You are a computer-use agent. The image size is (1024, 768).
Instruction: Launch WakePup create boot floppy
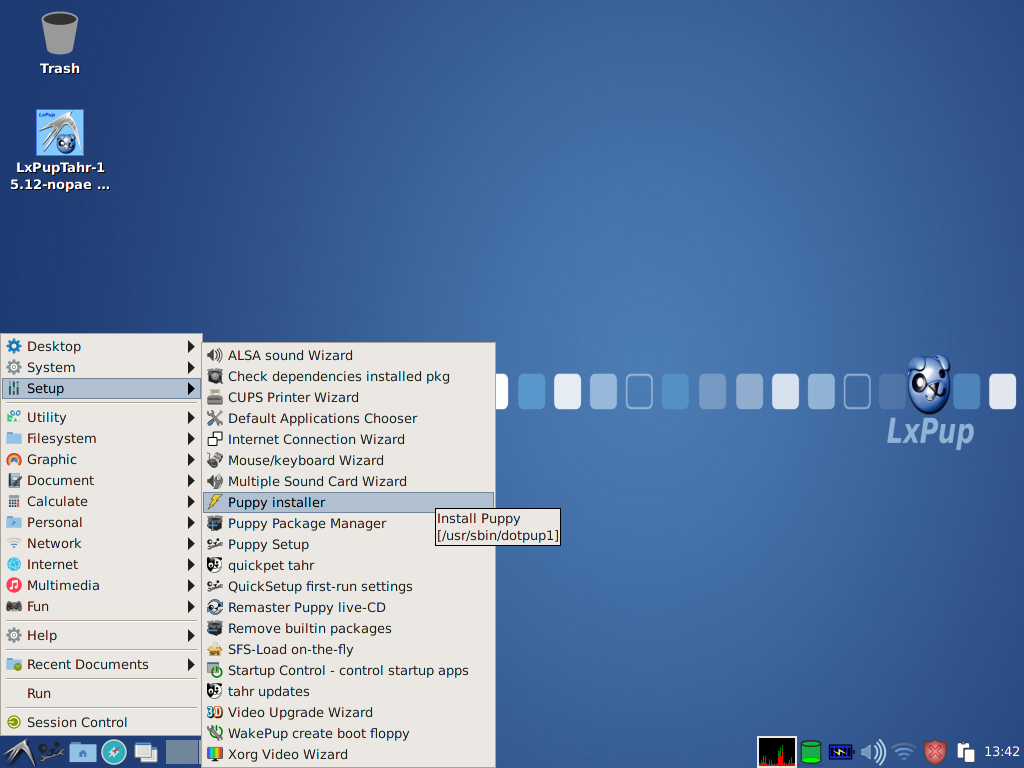[349, 733]
